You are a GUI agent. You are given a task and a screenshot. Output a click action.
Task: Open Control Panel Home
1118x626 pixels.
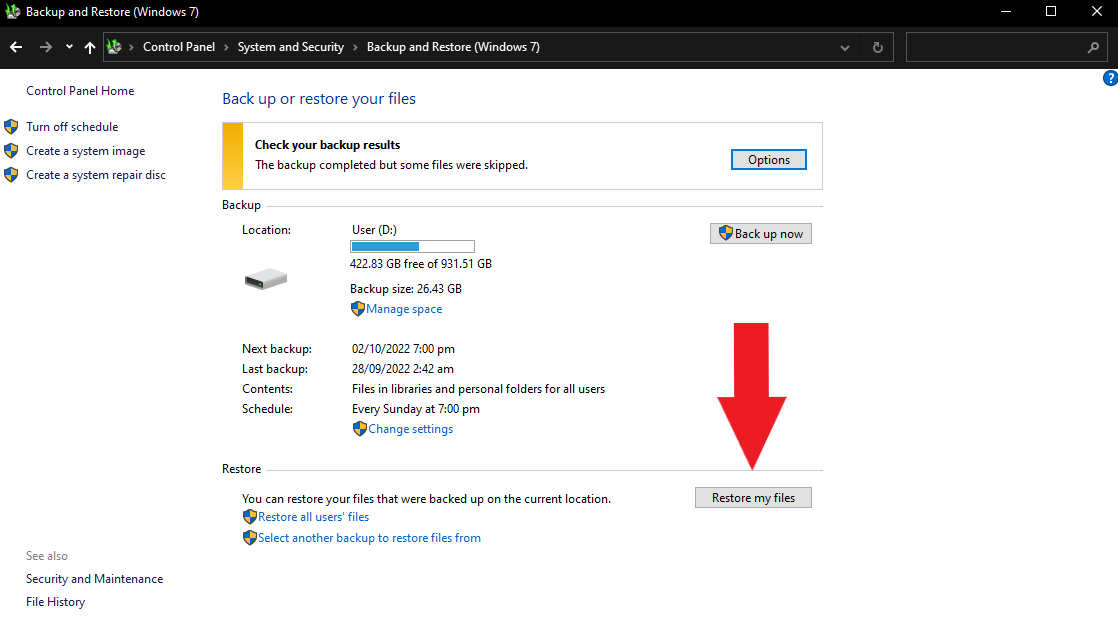80,91
